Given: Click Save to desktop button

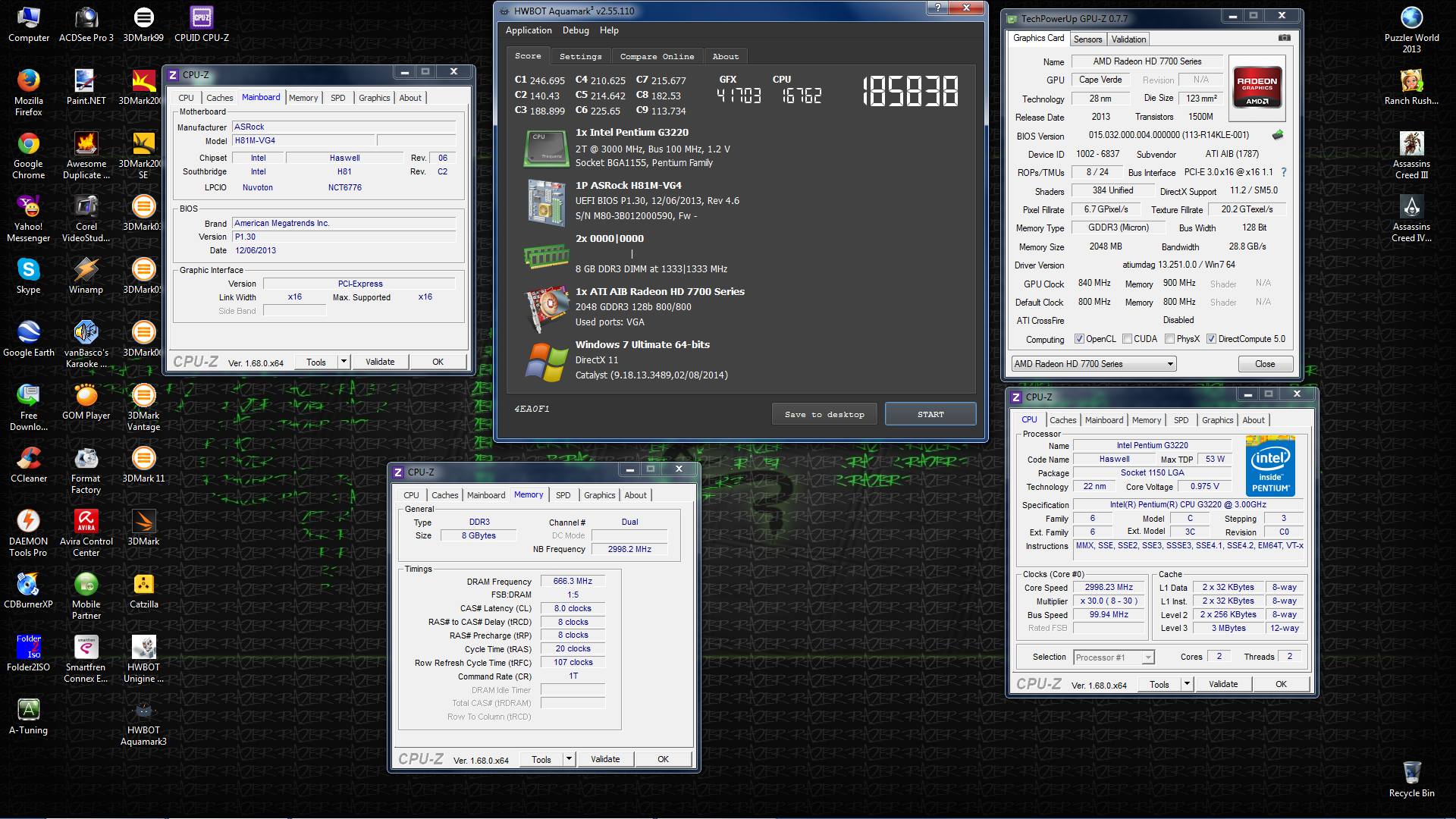Looking at the screenshot, I should click(824, 414).
